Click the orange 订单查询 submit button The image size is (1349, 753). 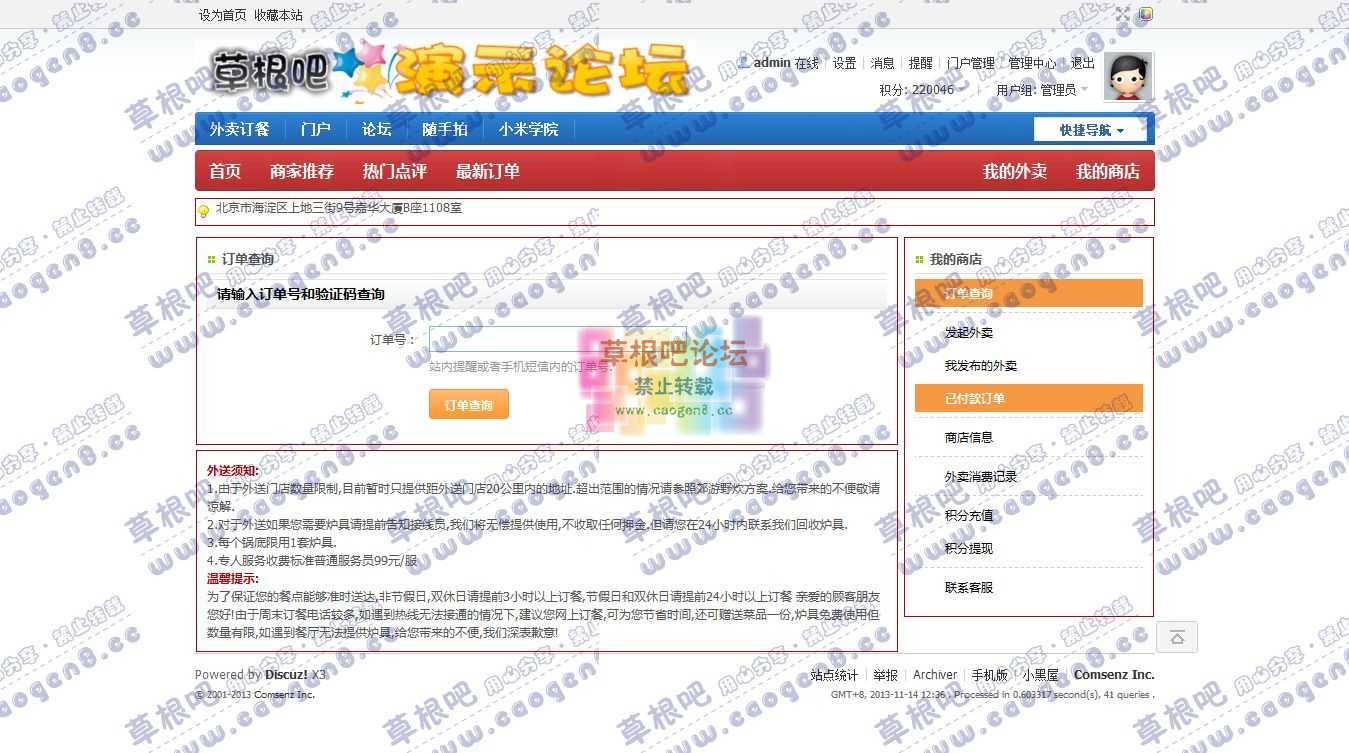pos(468,404)
